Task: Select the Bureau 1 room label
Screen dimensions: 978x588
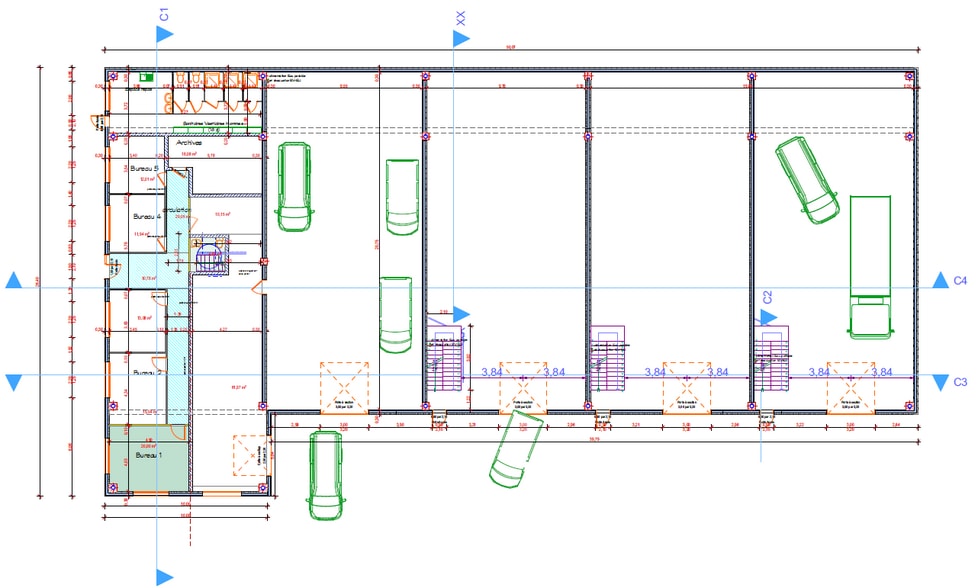Action: 146,455
